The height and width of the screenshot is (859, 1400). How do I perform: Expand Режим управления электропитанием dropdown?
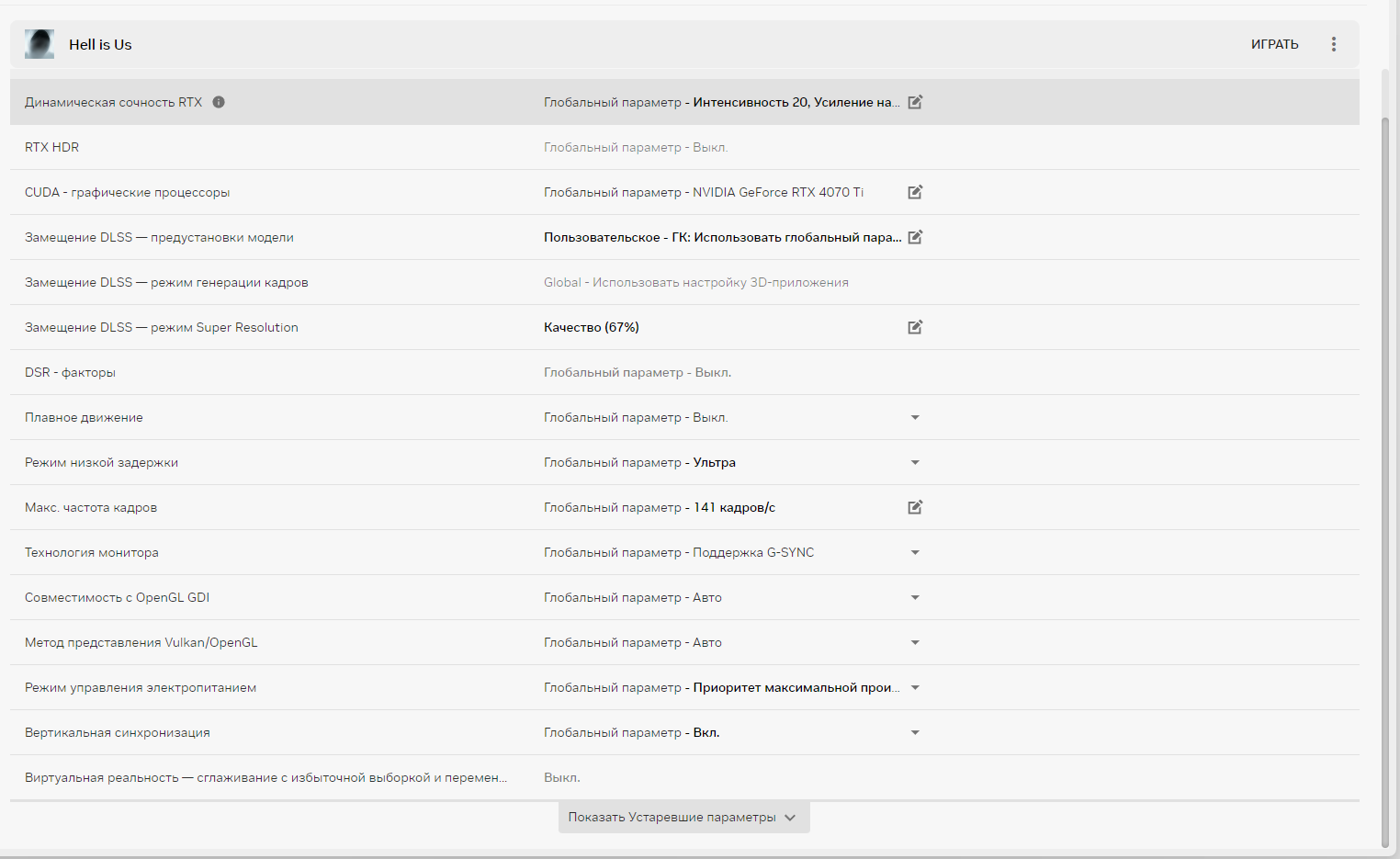[915, 687]
